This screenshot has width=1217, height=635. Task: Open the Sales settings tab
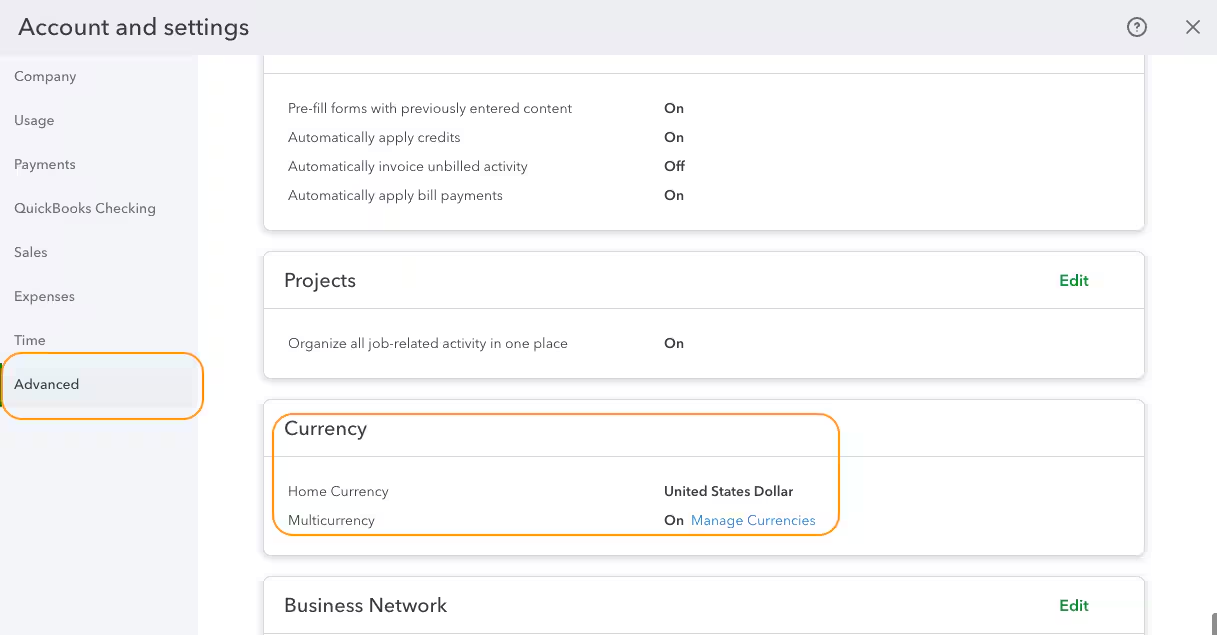[x=31, y=253]
